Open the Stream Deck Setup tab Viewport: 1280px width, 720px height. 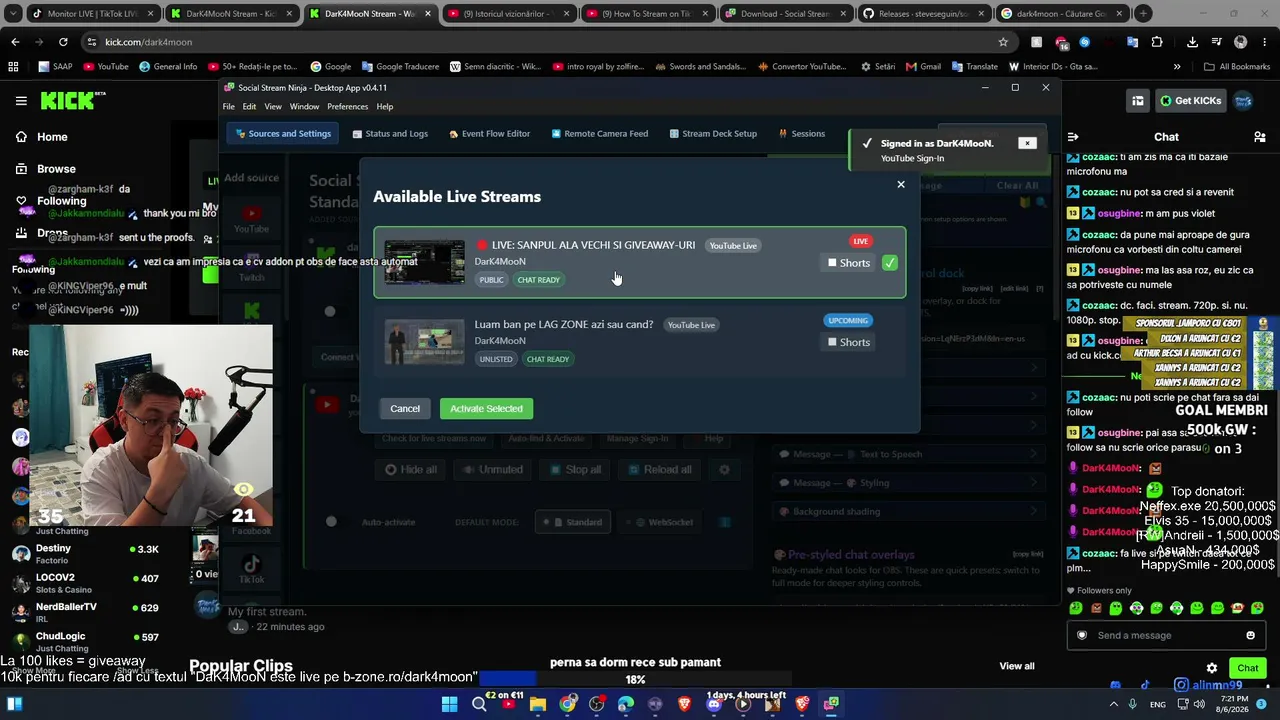[x=713, y=133]
